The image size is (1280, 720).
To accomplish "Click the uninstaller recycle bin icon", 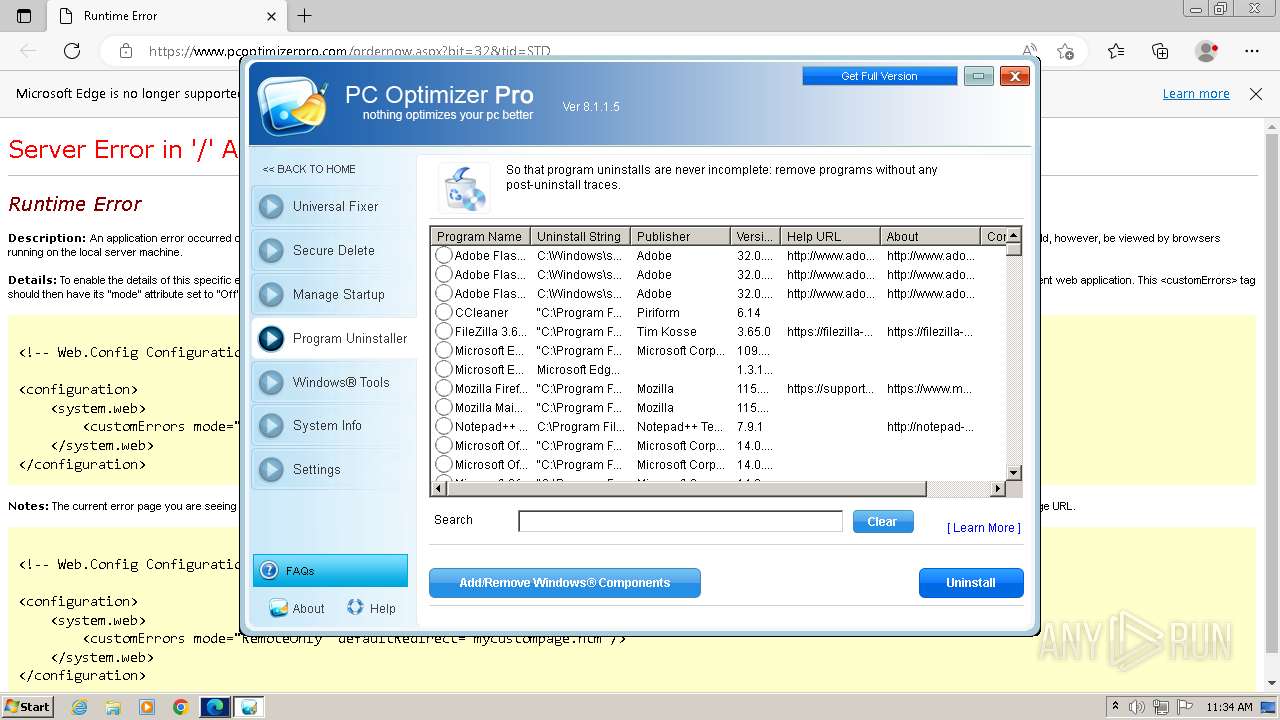I will pyautogui.click(x=464, y=187).
